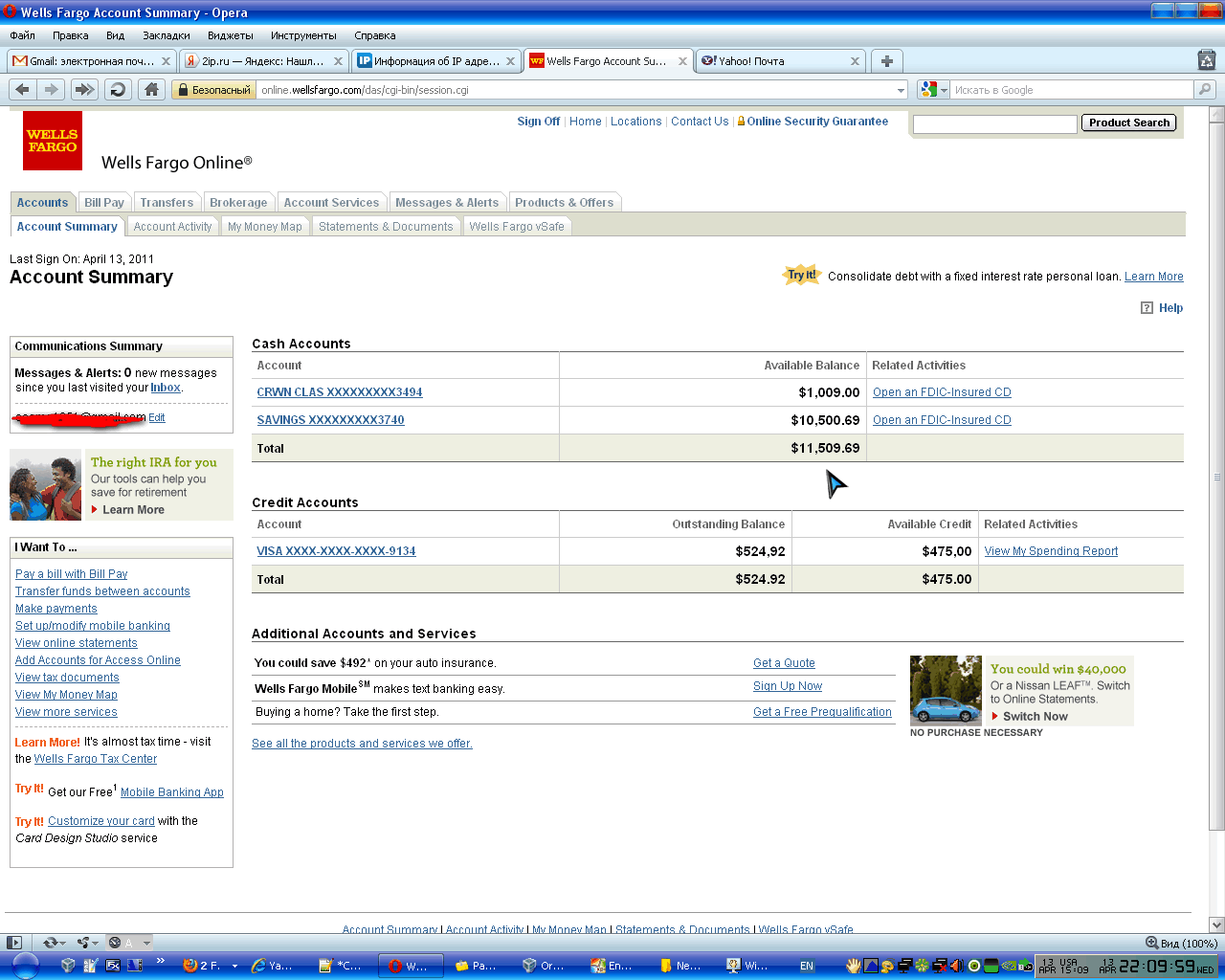Screen dimensions: 1225x980
Task: Switch to Internet Explorer taskbar button
Action: pos(272,966)
